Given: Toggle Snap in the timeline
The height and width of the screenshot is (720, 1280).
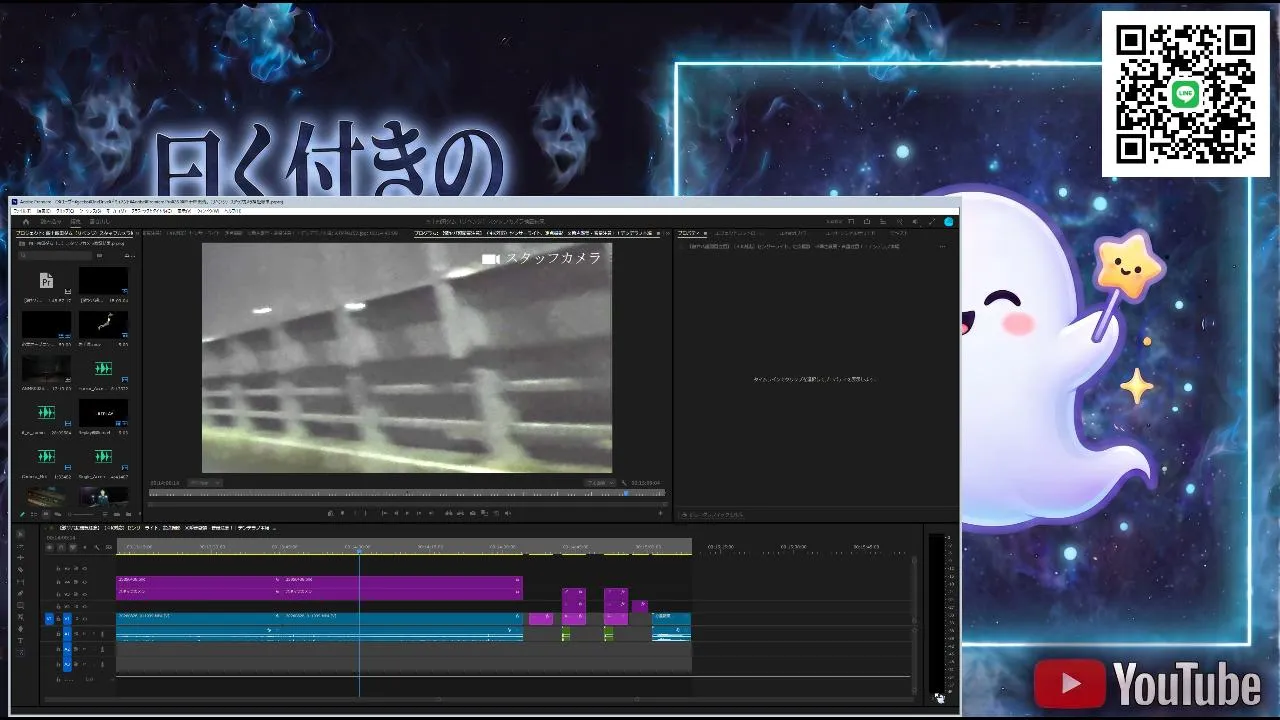Looking at the screenshot, I should pyautogui.click(x=61, y=547).
